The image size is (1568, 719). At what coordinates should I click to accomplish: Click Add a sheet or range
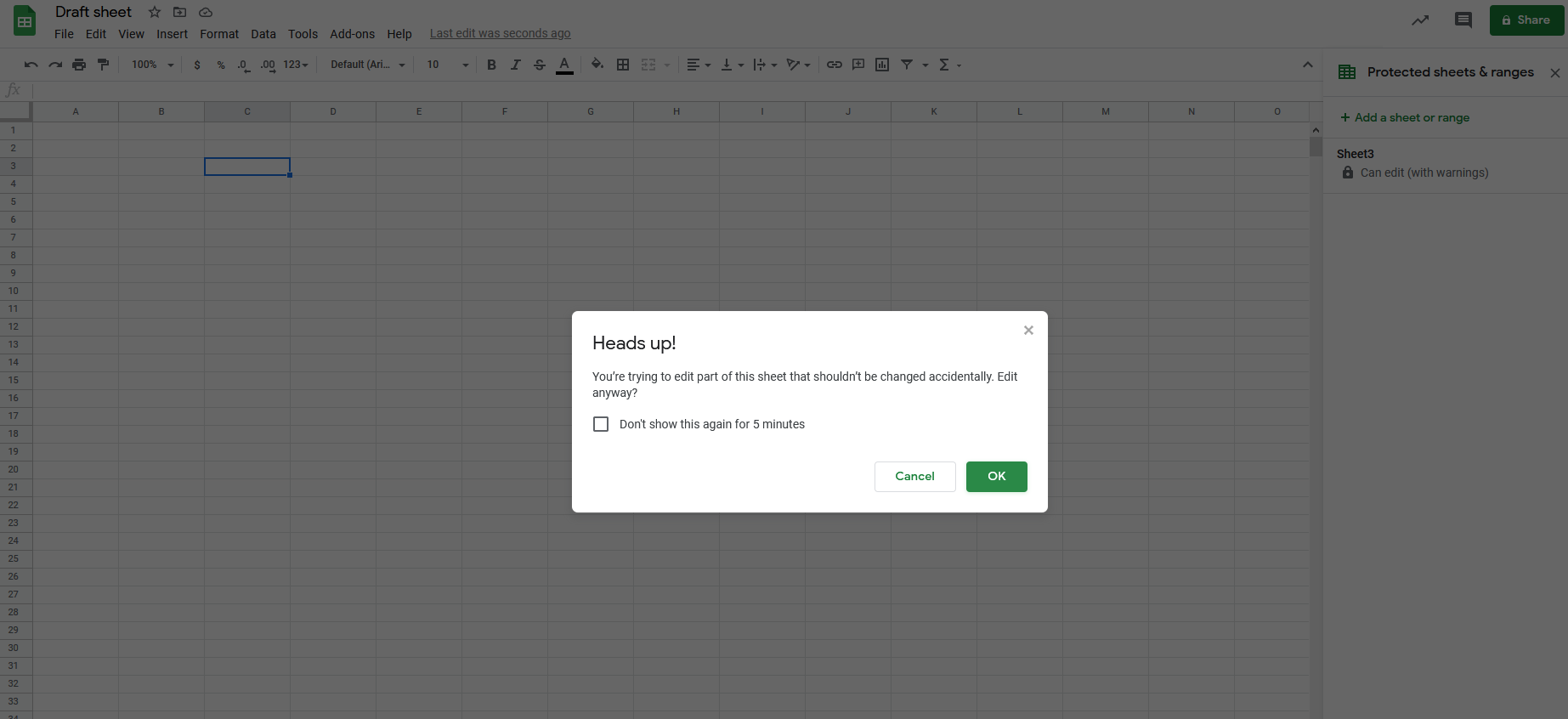tap(1405, 117)
